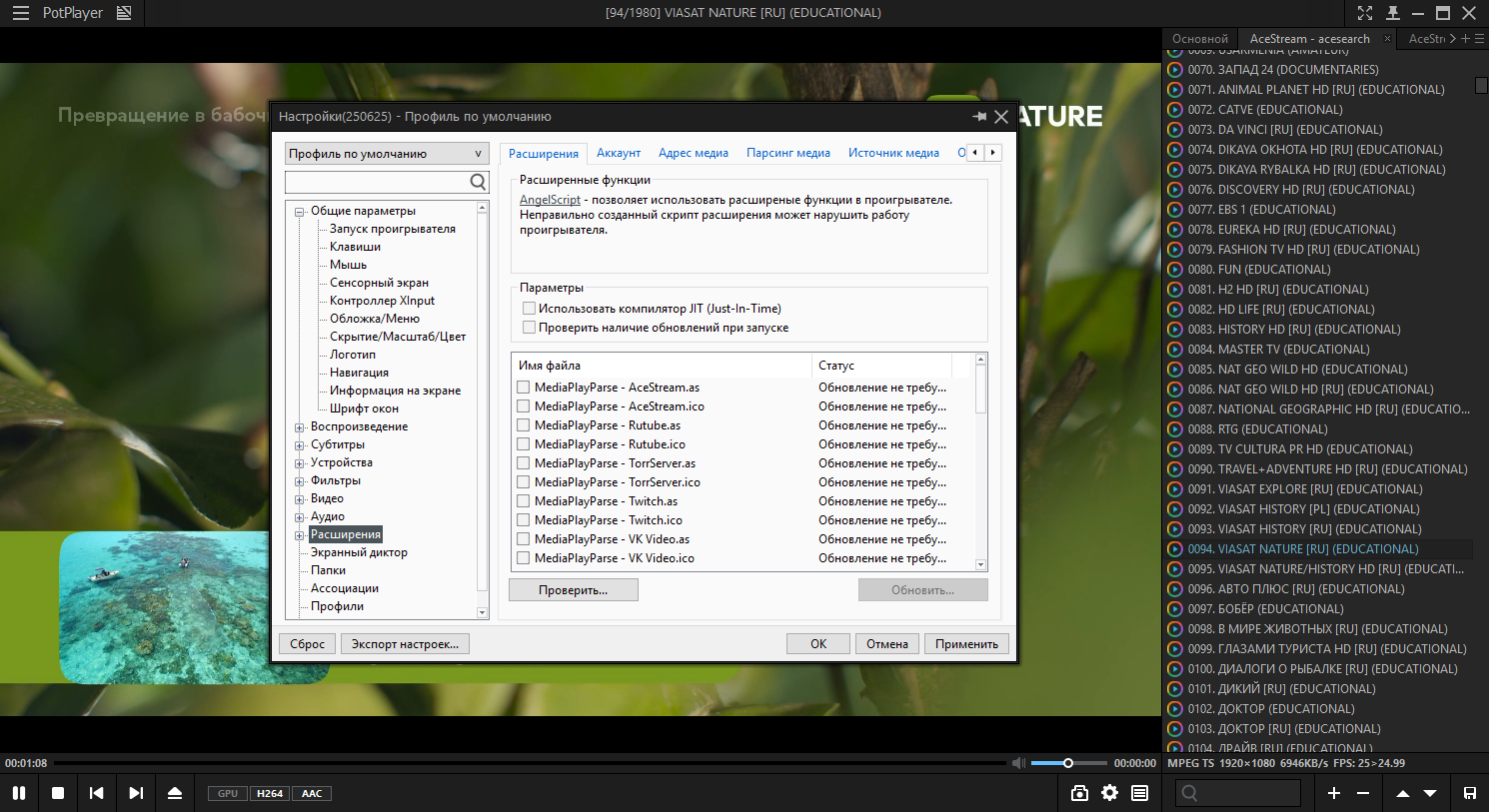Capture a screenshot with the camera icon

(x=1079, y=793)
